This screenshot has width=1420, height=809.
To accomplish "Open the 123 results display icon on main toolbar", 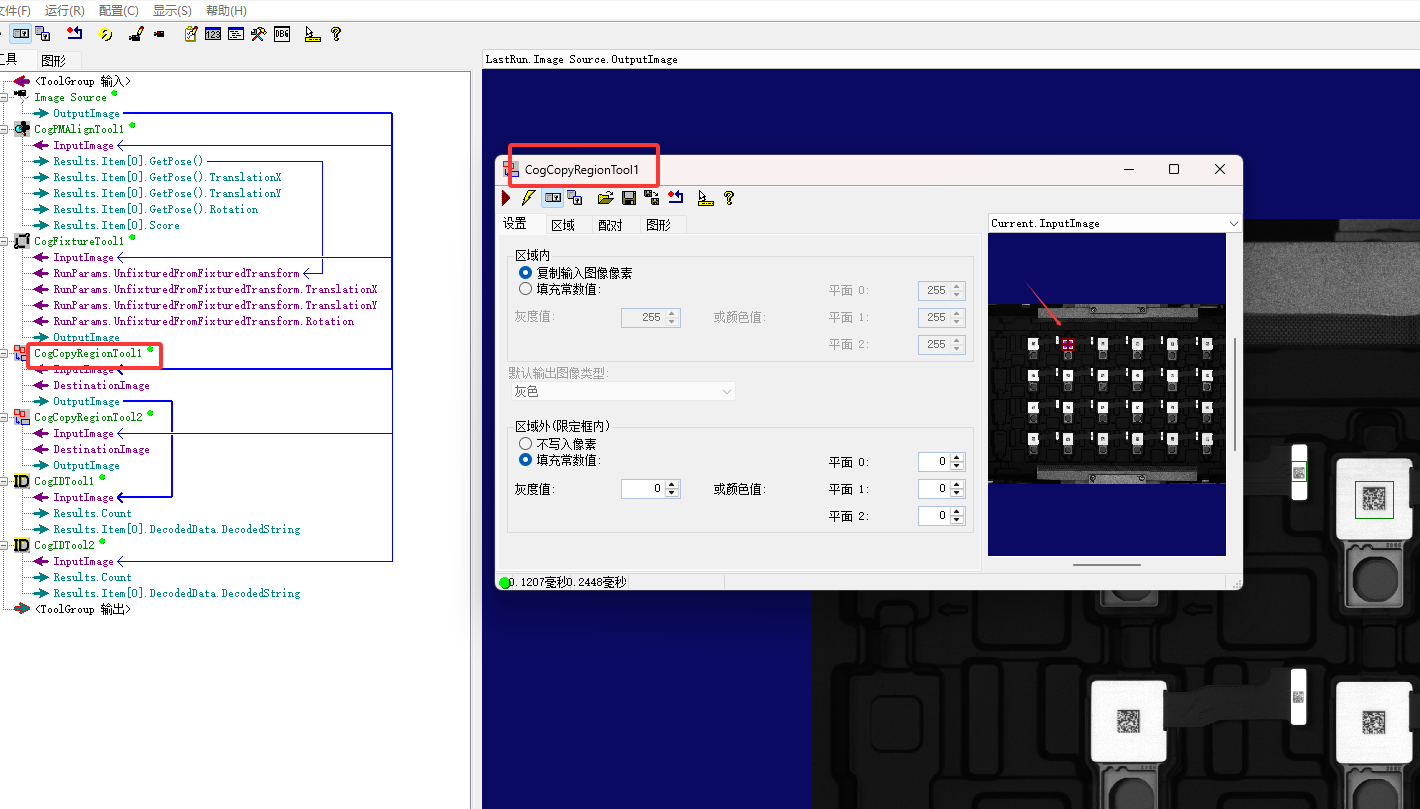I will (212, 33).
